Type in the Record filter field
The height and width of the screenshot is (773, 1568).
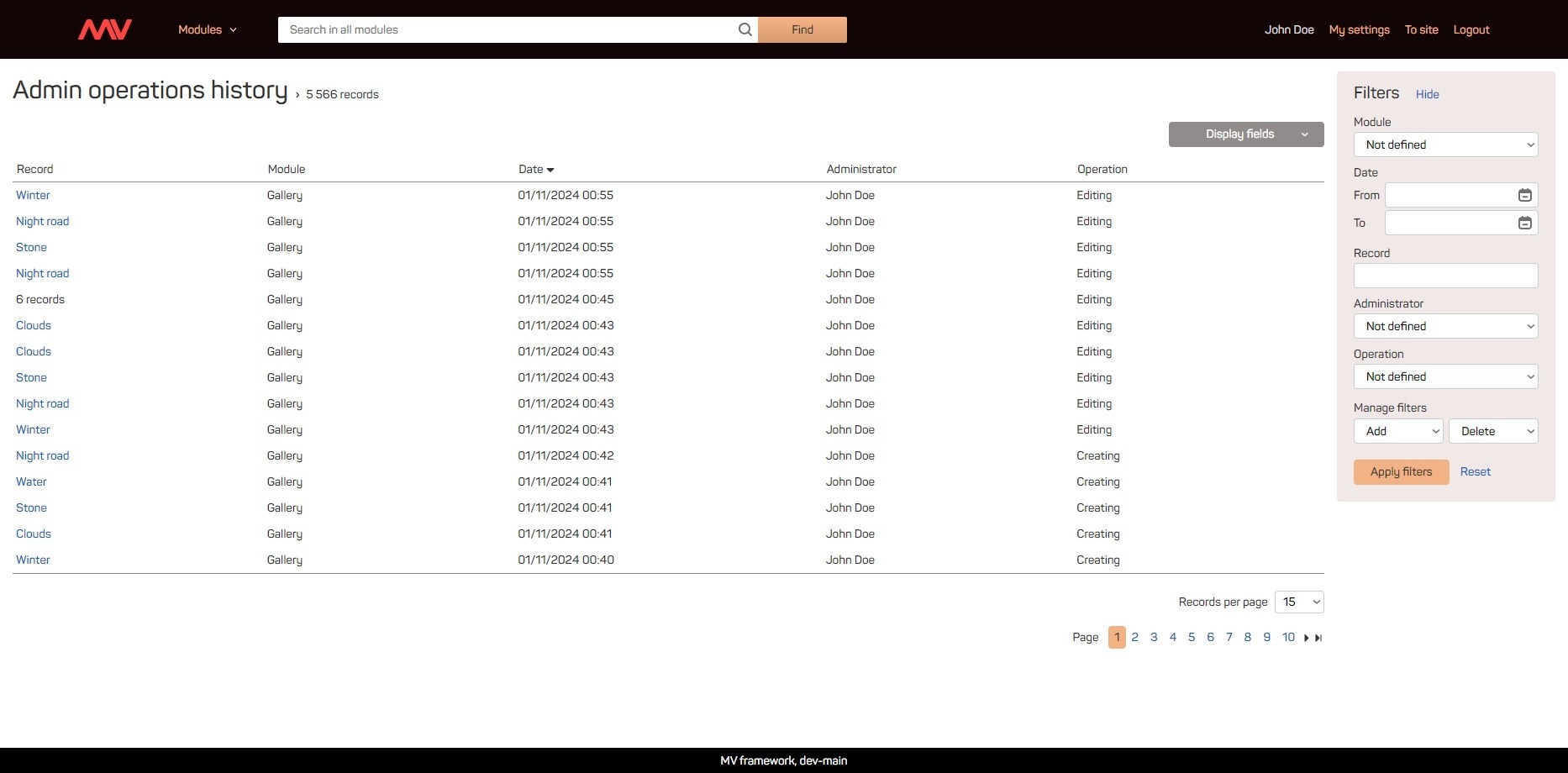tap(1445, 276)
